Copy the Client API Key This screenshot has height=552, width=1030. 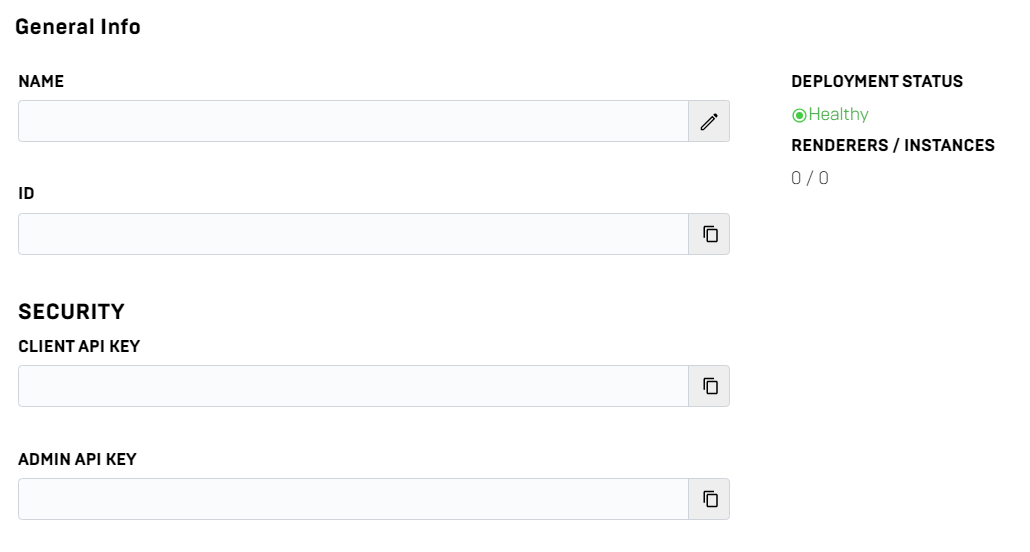[x=709, y=386]
